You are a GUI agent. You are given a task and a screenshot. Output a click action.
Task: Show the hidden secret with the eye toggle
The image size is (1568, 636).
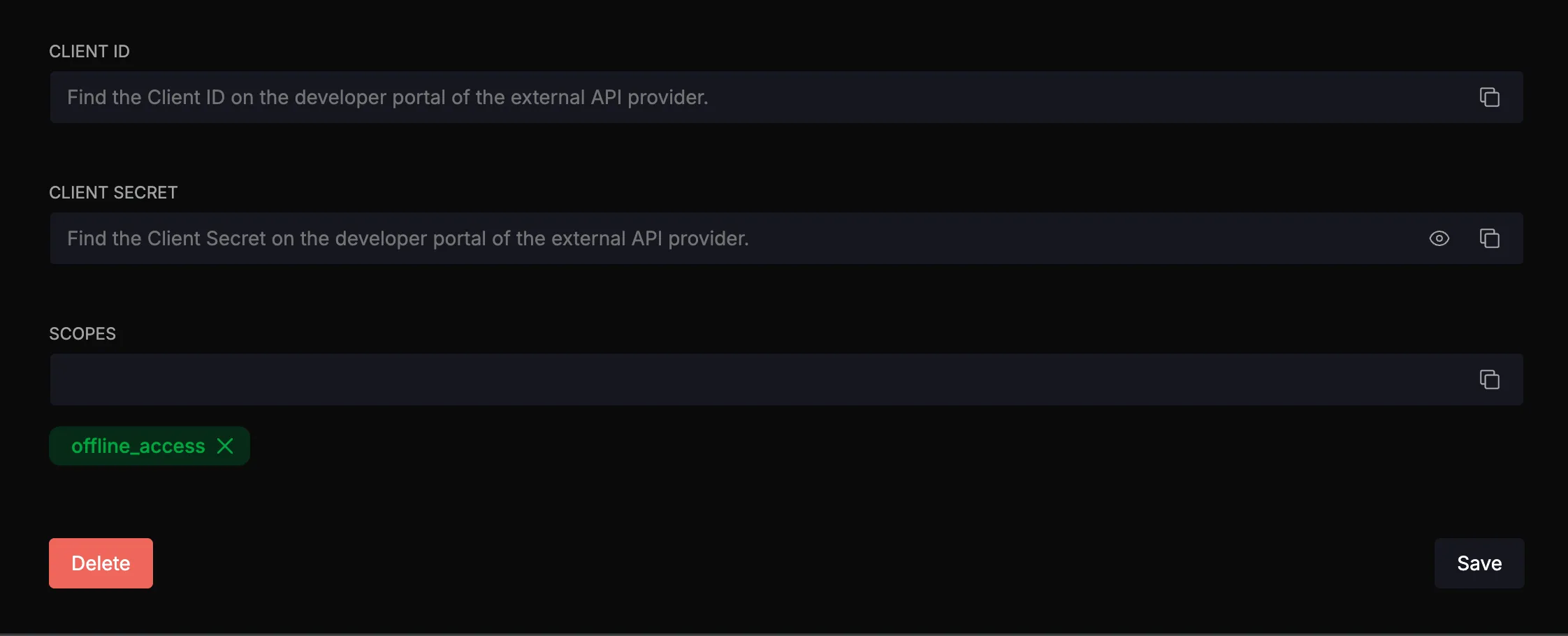click(1439, 238)
